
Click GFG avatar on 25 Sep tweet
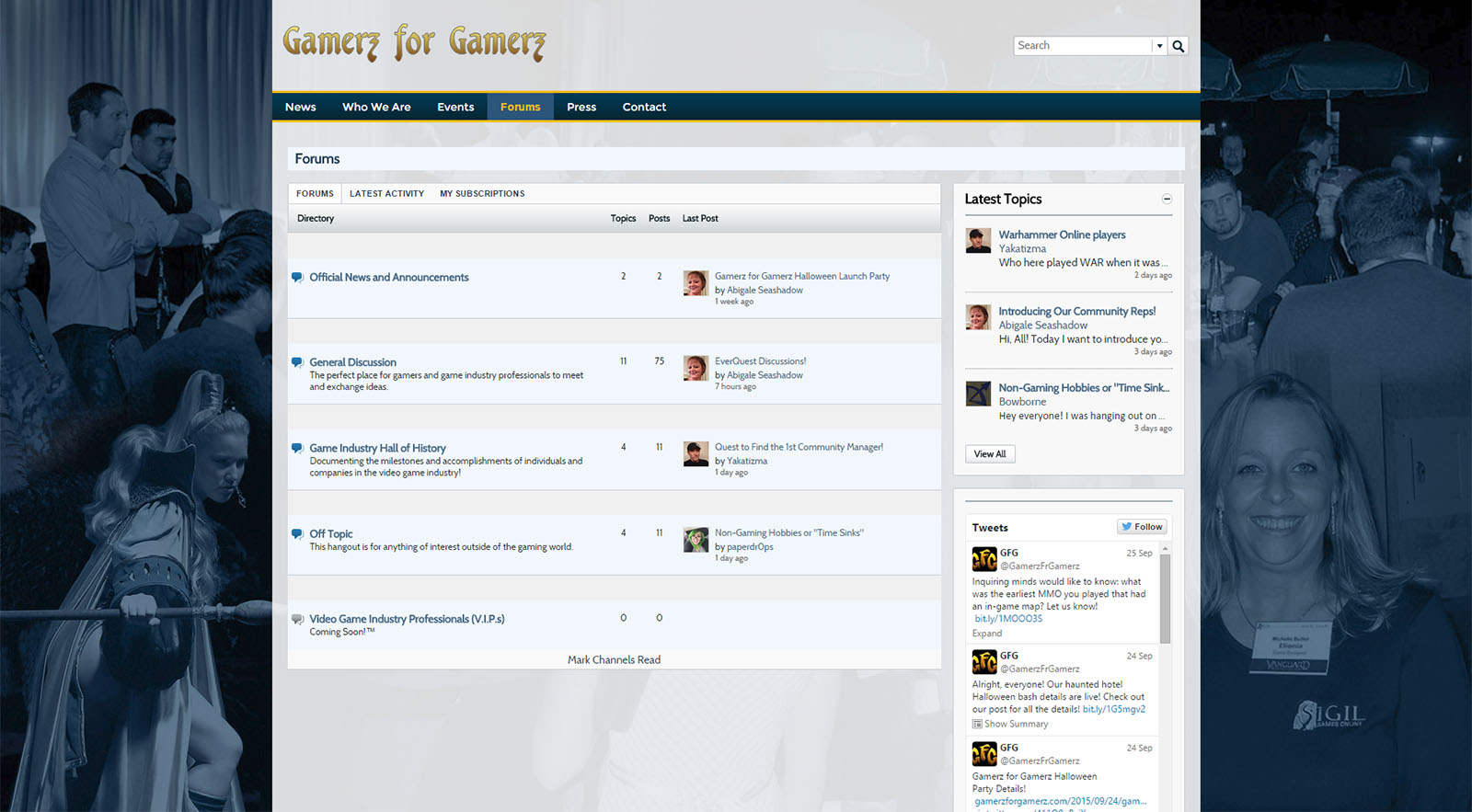984,559
